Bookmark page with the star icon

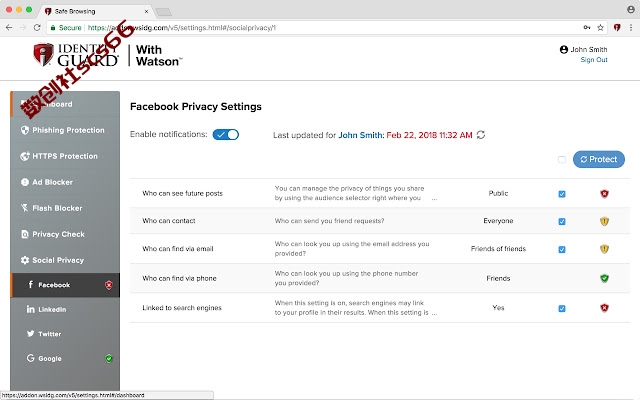pyautogui.click(x=600, y=28)
